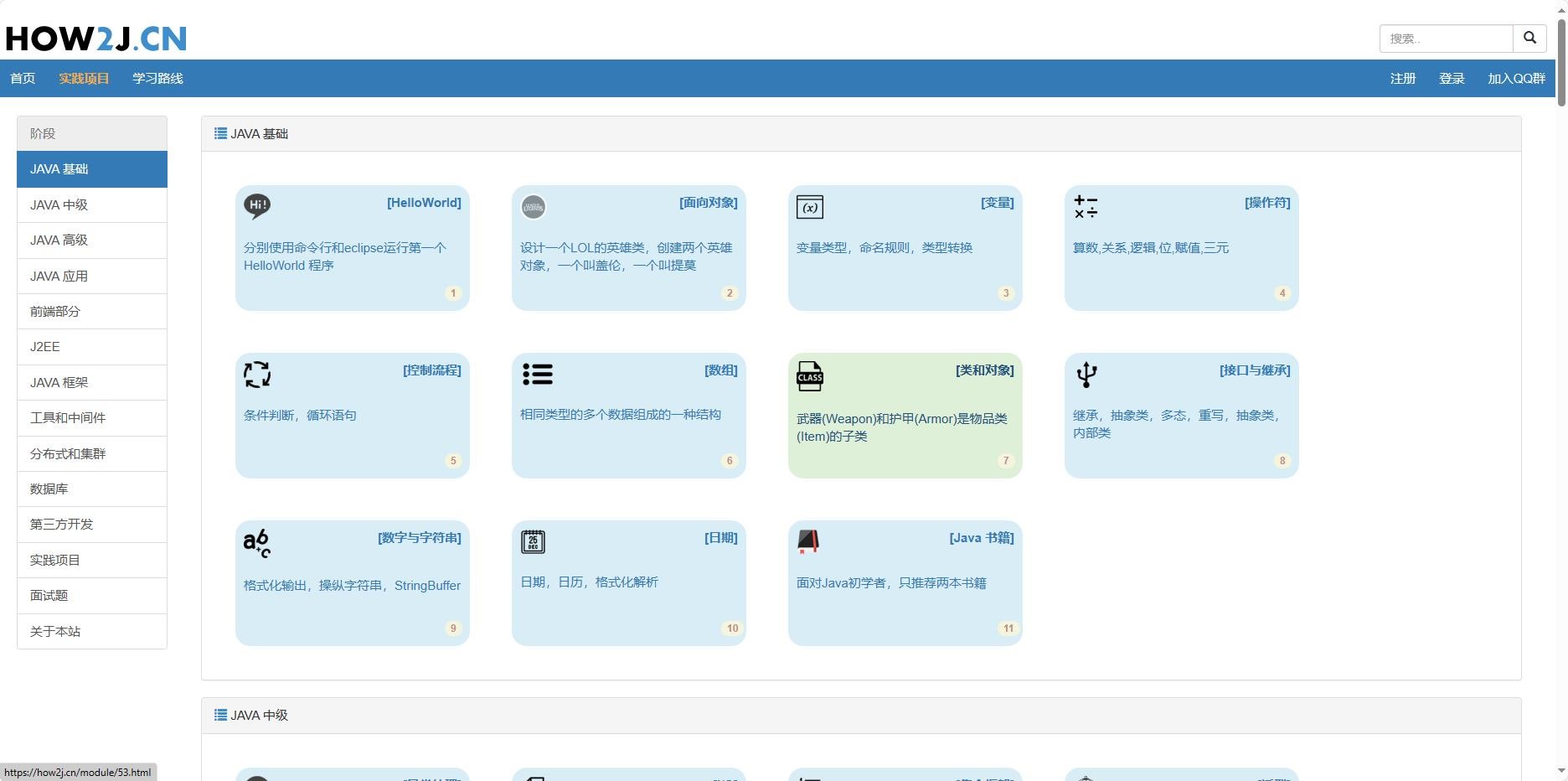Click the variable (x) icon
Viewport: 1568px width, 781px height.
[x=810, y=207]
